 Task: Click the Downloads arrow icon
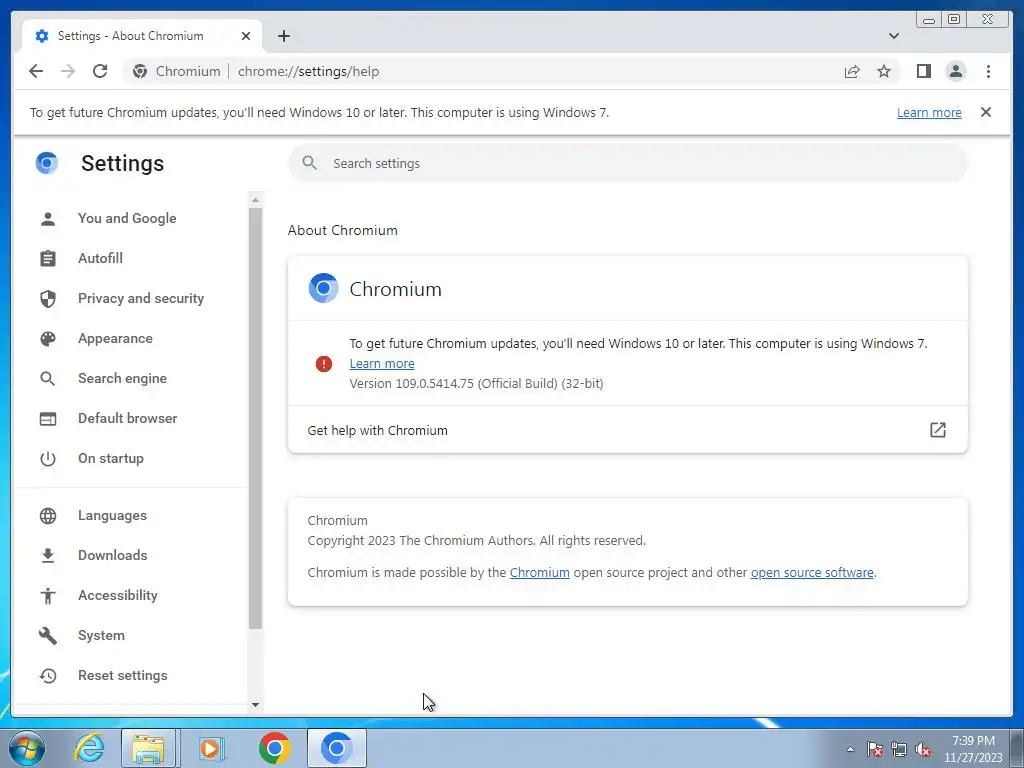click(x=48, y=556)
